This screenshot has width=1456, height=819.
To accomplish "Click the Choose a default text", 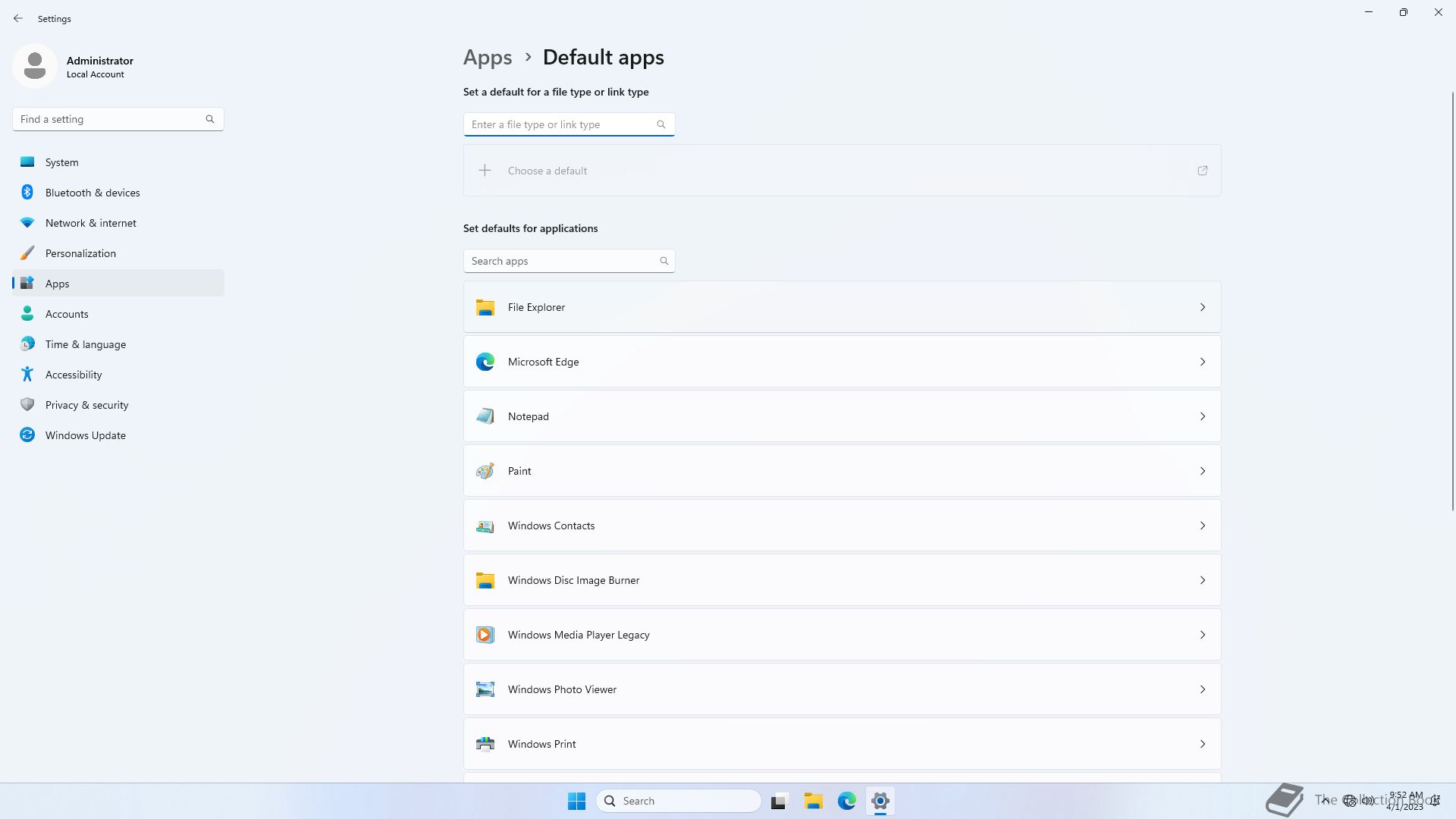I will coord(548,171).
